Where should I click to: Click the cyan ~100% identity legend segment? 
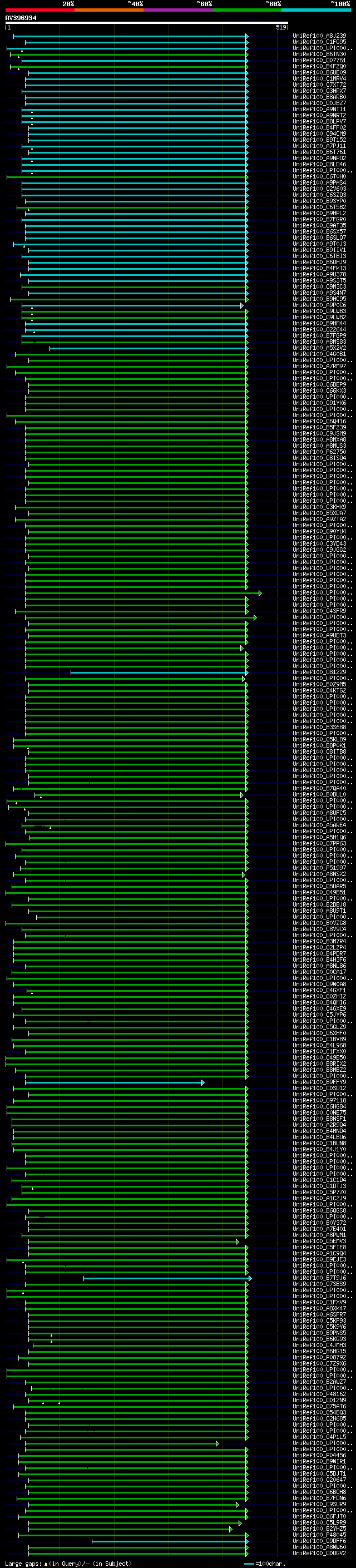point(316,10)
